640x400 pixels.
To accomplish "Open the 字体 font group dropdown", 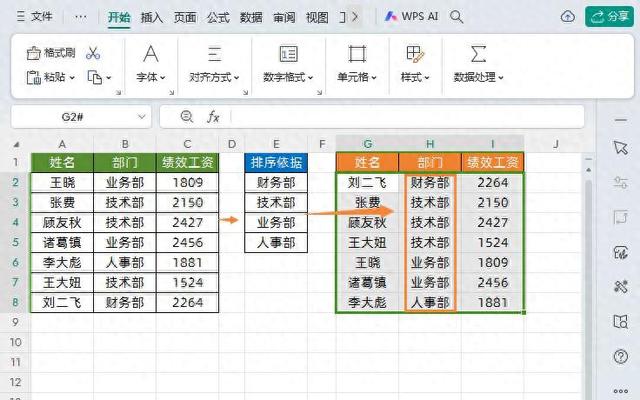I will (x=151, y=77).
